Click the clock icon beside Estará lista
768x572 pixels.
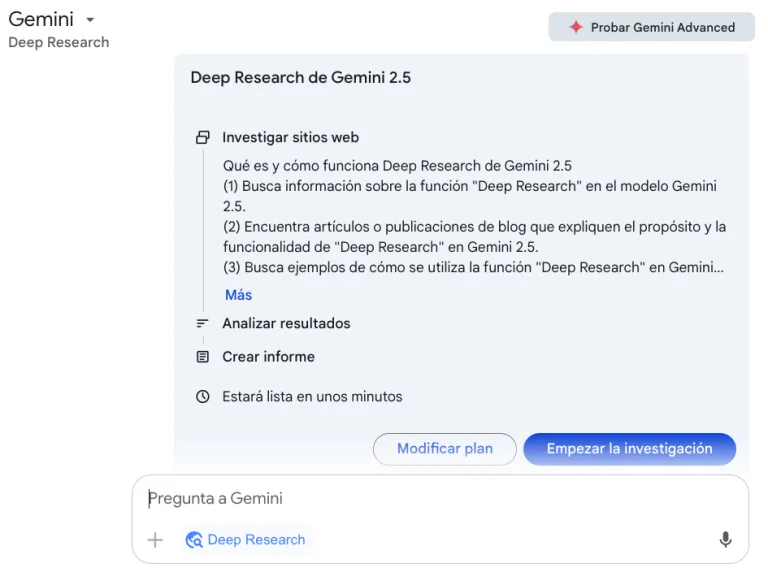[x=203, y=397]
